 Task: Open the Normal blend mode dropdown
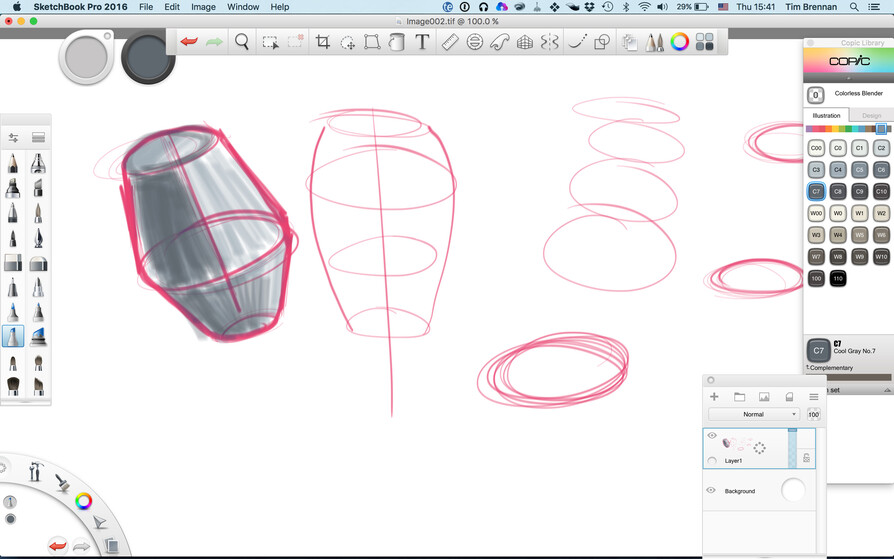click(753, 414)
